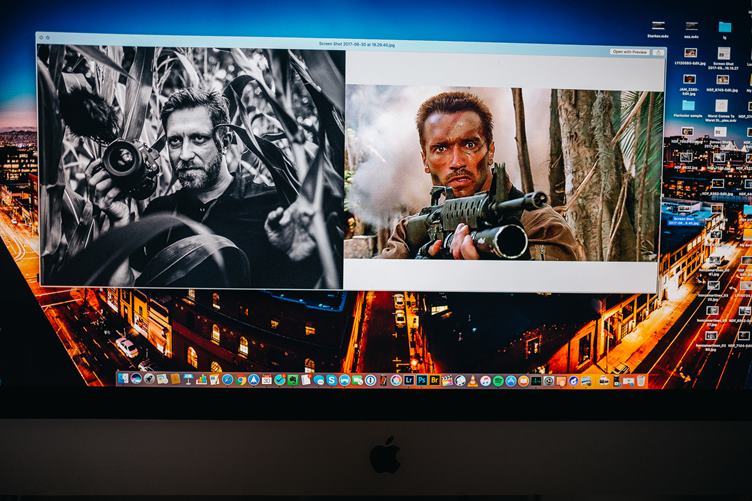752x501 pixels.
Task: Open Launchpad rocket icon in Dock
Action: (149, 379)
